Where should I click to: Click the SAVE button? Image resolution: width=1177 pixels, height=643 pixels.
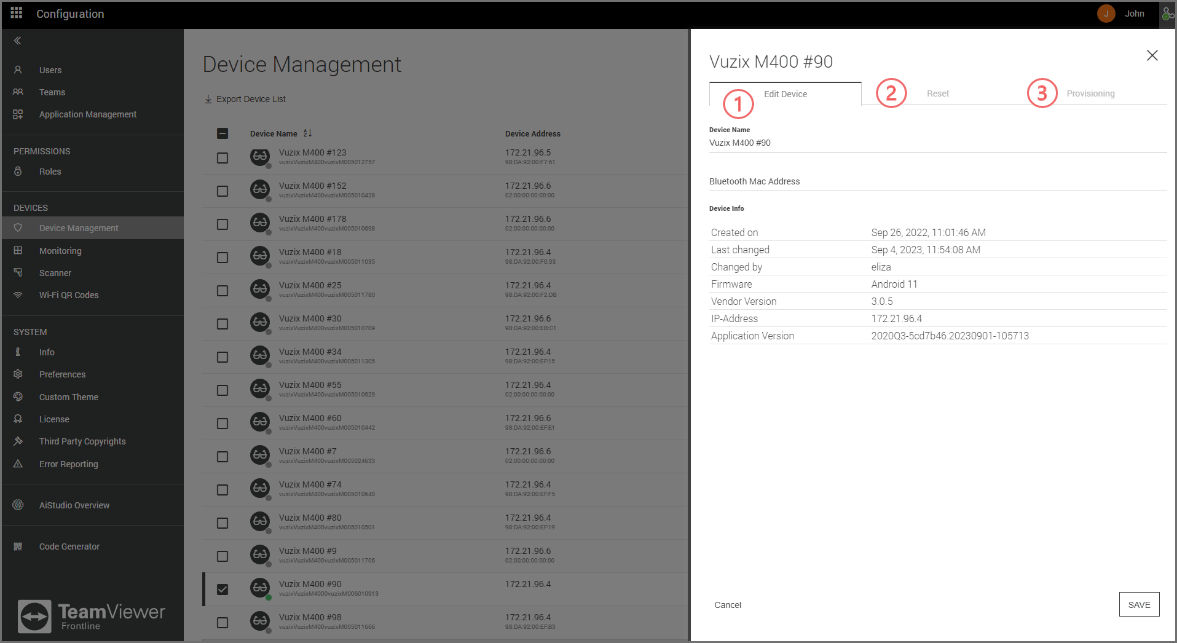click(1139, 605)
